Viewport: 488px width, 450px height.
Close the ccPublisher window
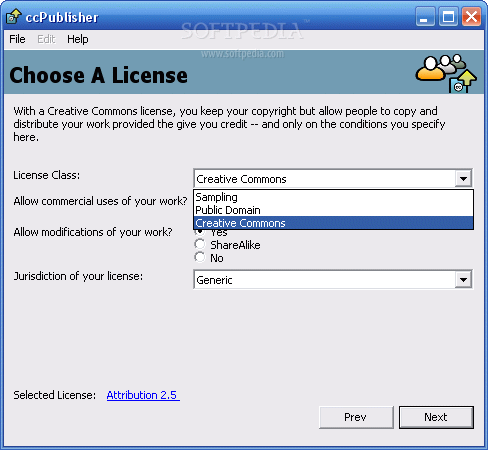[x=471, y=16]
